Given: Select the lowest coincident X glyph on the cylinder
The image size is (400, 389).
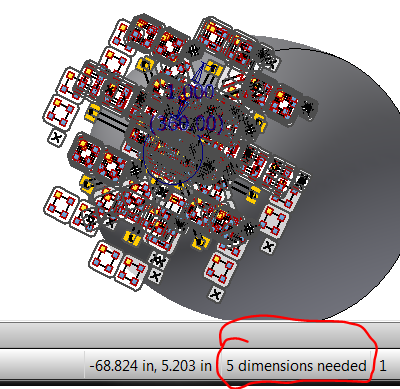Looking at the screenshot, I should click(216, 294).
